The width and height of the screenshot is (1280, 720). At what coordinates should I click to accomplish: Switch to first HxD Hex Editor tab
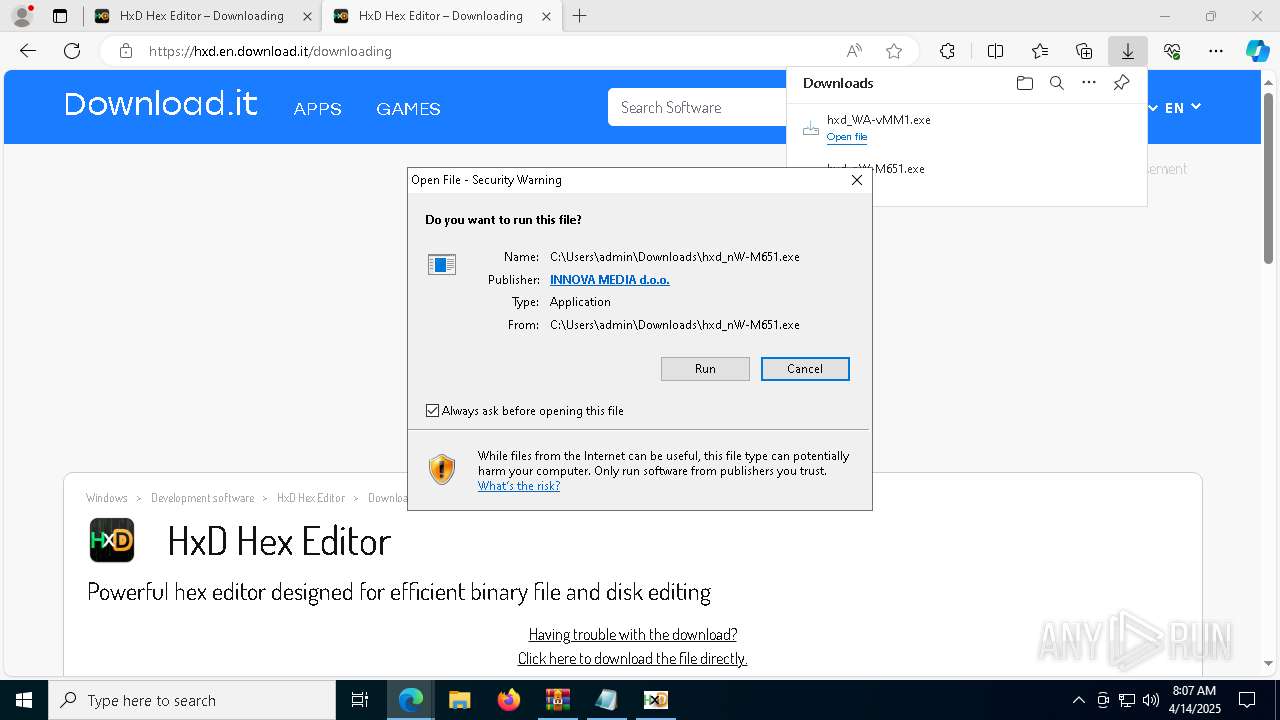201,16
